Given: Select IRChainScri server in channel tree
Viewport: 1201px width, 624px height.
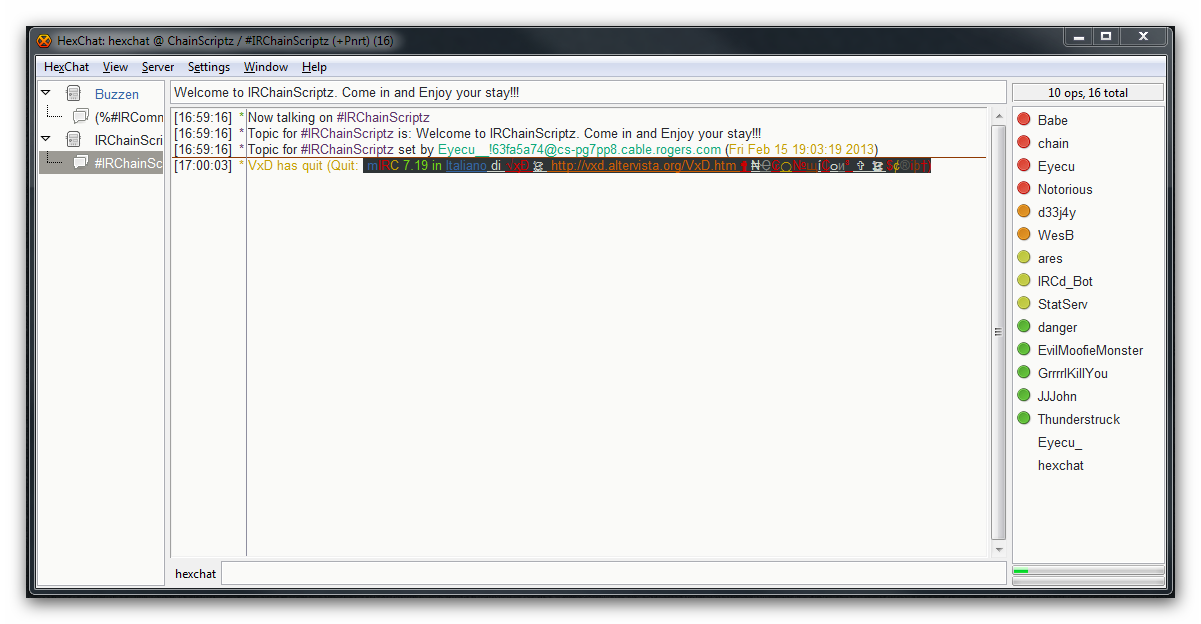Looking at the screenshot, I should point(129,140).
